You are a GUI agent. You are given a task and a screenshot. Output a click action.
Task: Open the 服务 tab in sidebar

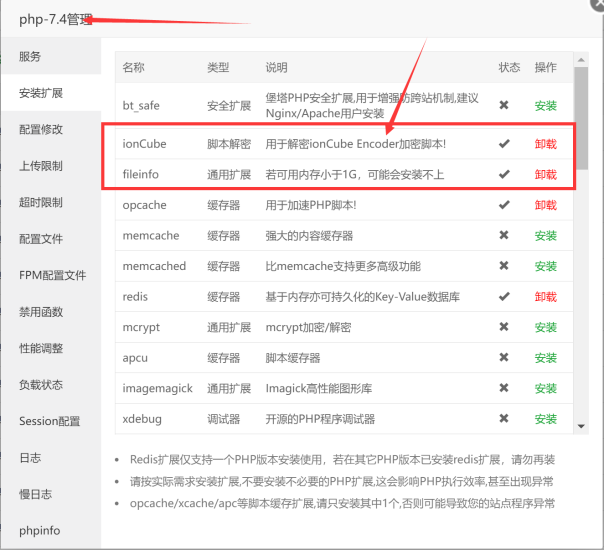tap(31, 57)
